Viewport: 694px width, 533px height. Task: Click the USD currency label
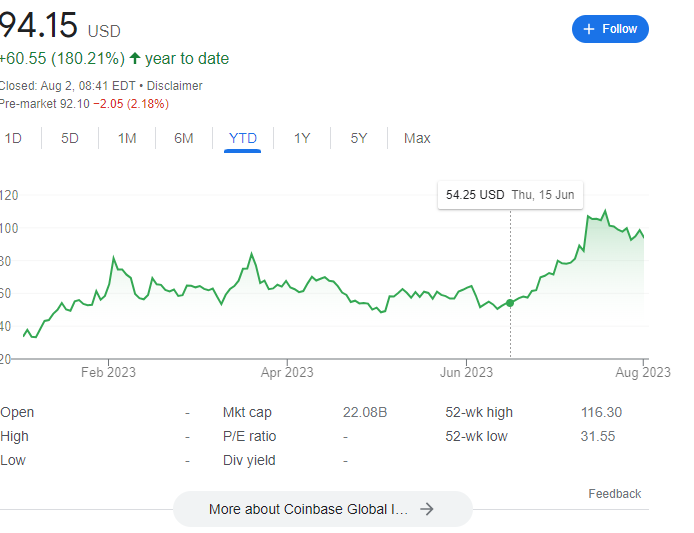point(104,31)
